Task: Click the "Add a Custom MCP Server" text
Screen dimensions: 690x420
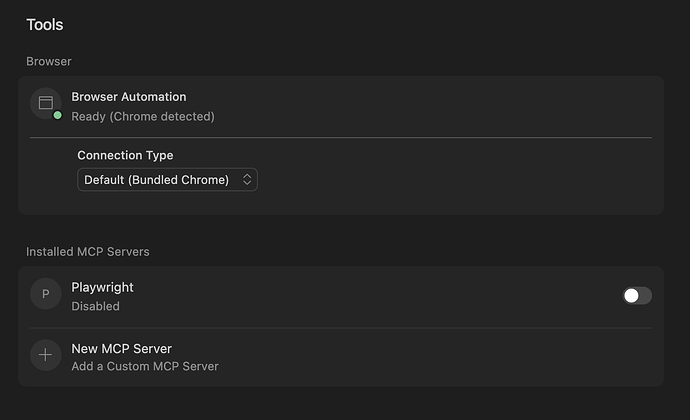Action: 145,366
